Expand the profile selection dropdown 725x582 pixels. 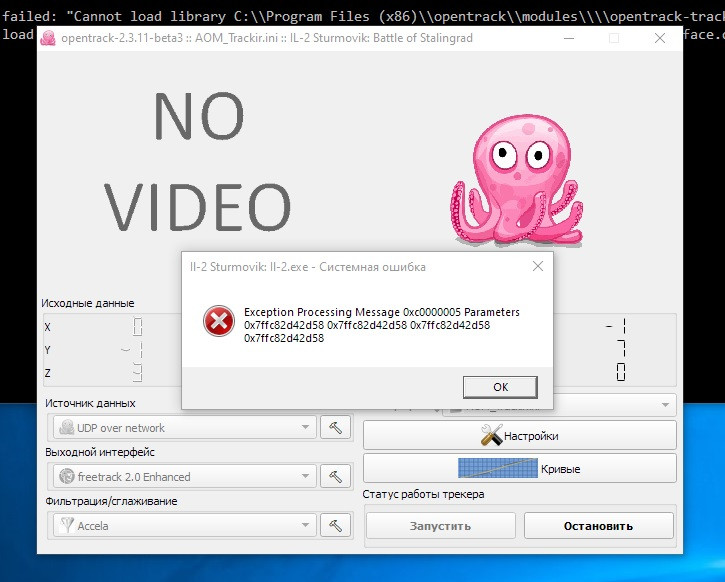pos(665,405)
